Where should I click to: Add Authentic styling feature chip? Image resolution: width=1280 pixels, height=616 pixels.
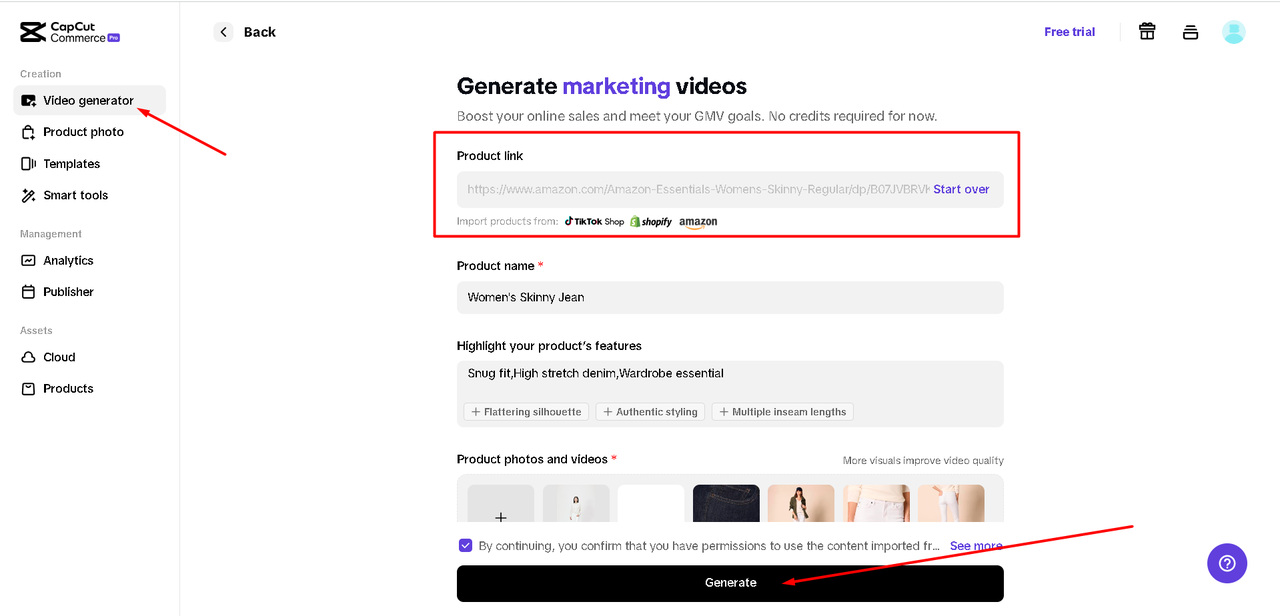pos(650,412)
